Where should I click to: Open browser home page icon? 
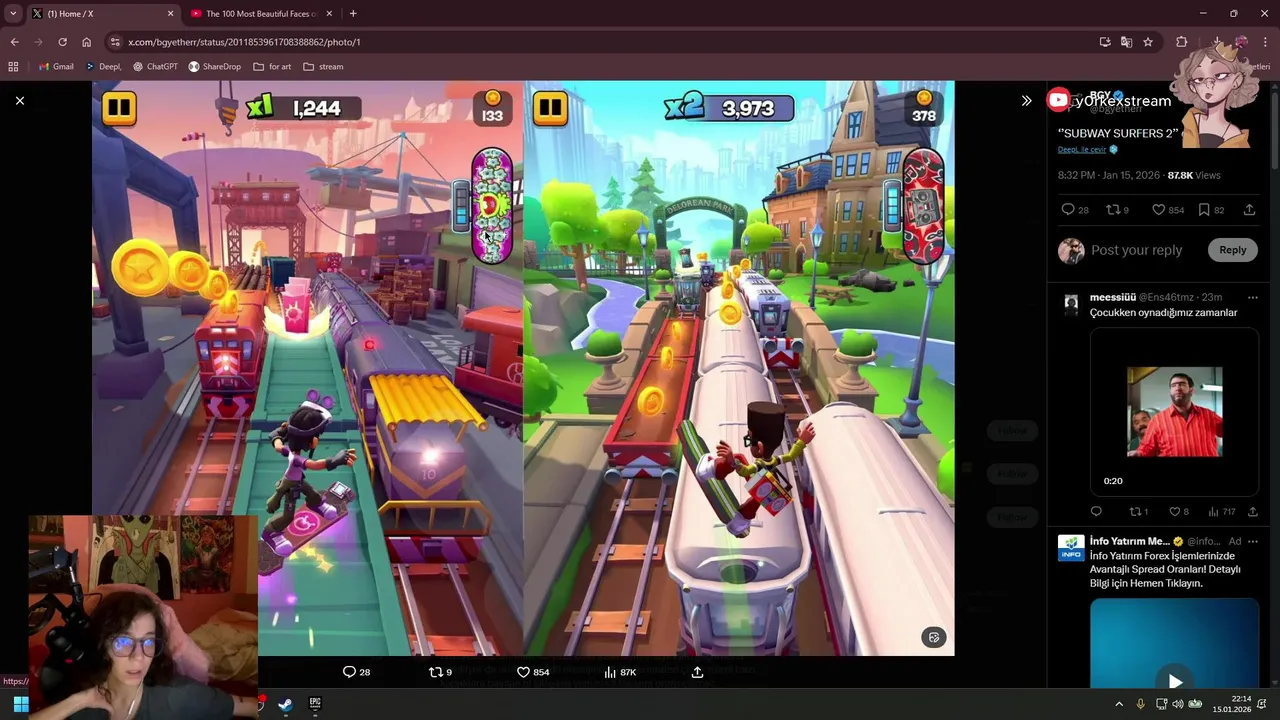tap(86, 42)
